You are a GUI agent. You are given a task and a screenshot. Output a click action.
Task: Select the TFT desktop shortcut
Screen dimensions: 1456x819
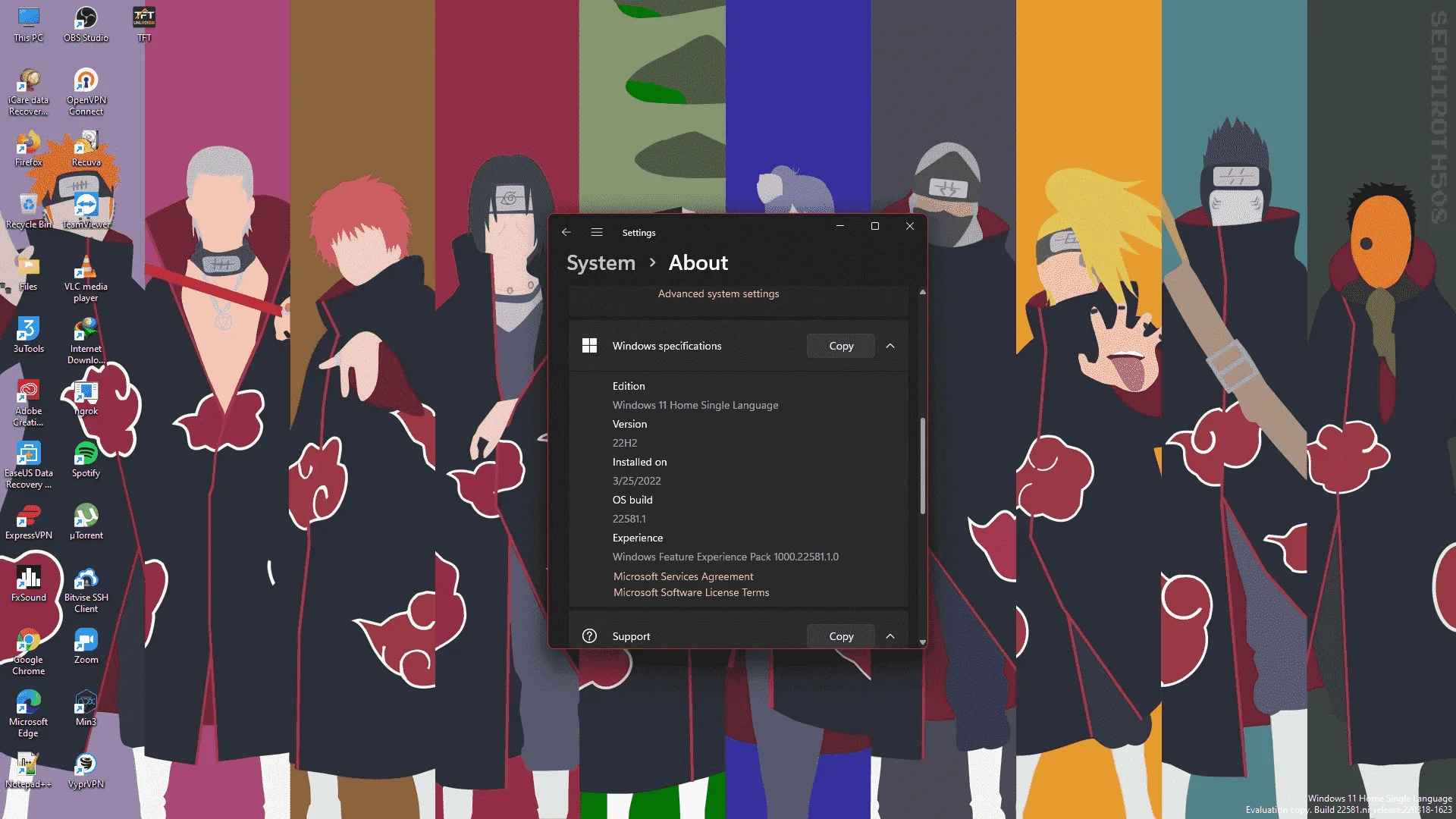point(144,24)
